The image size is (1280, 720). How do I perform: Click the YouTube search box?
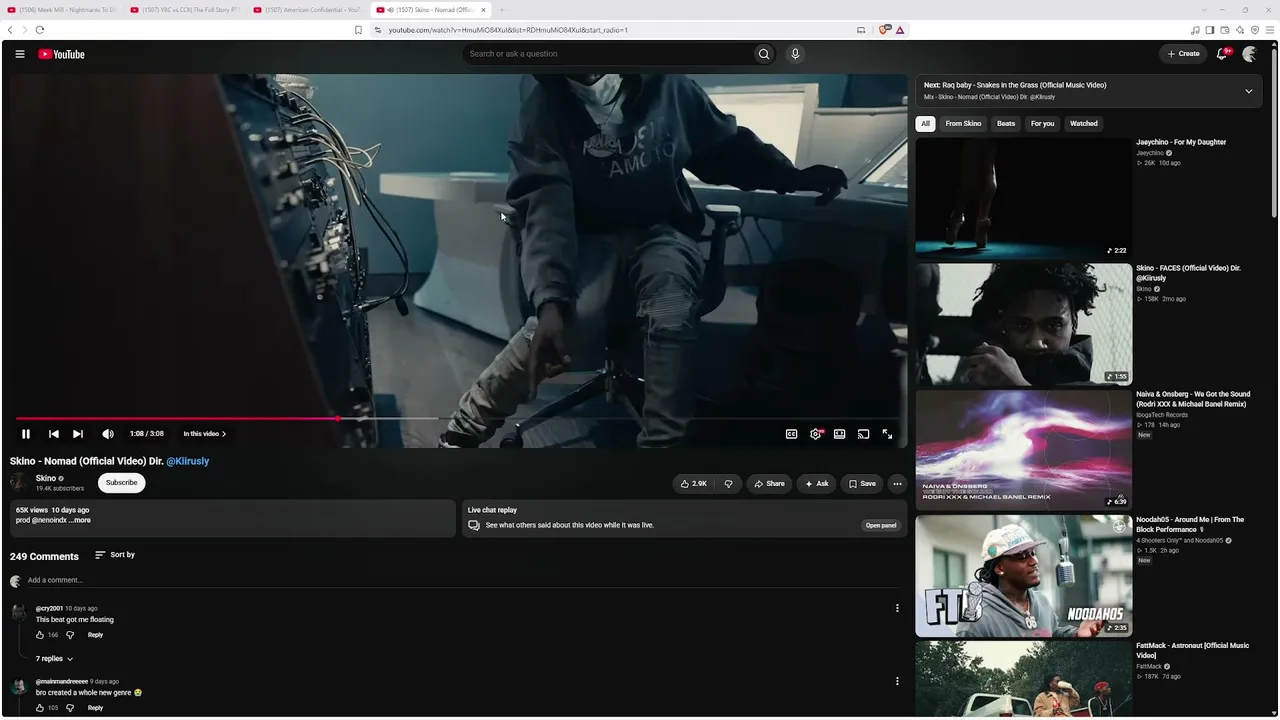607,54
